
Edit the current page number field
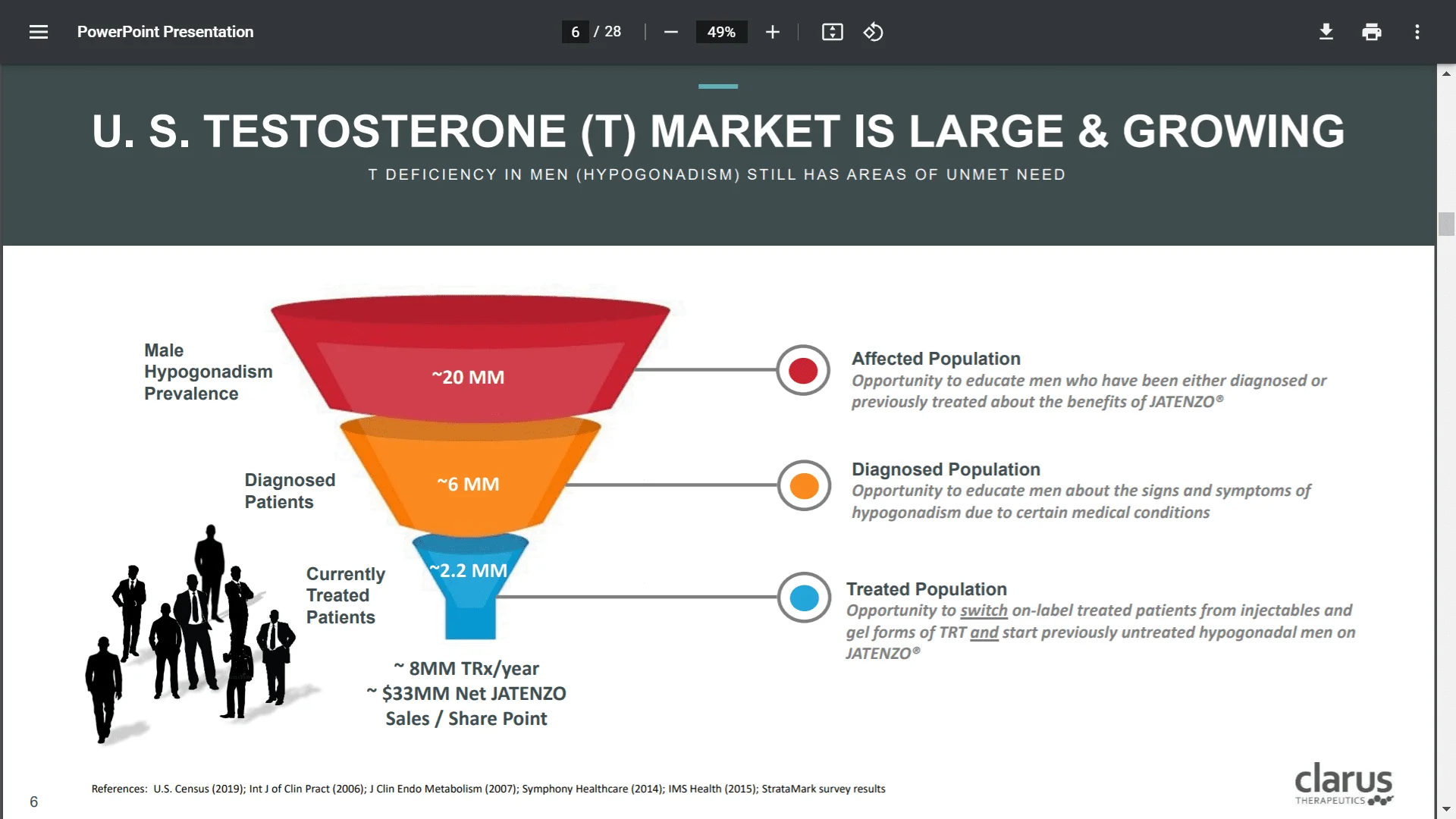pyautogui.click(x=575, y=32)
